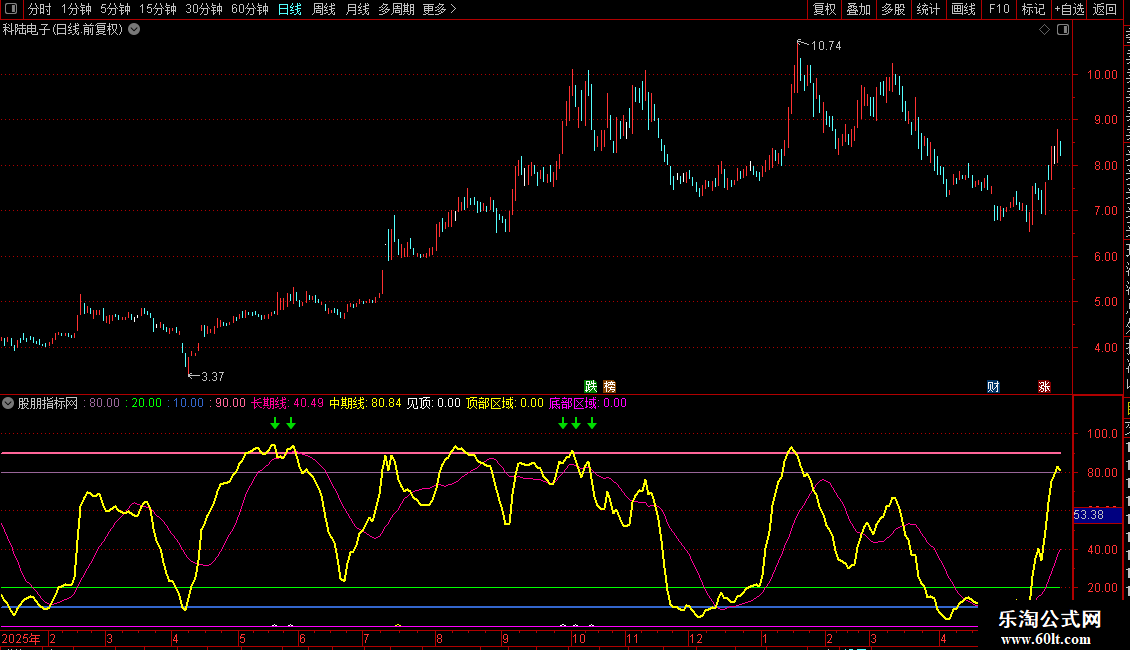Viewport: 1130px width, 650px height.
Task: Click the 中期线: 80.84 indicator value
Action: 365,403
